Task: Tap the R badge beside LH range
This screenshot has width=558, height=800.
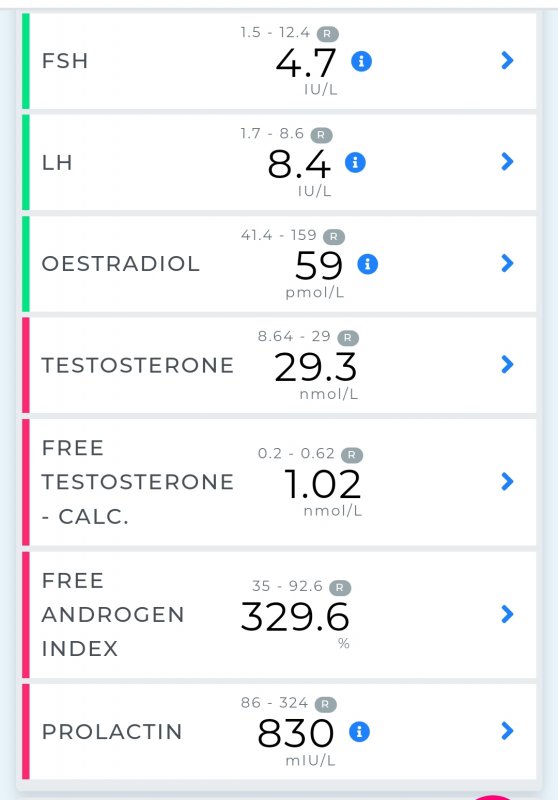Action: (x=321, y=135)
